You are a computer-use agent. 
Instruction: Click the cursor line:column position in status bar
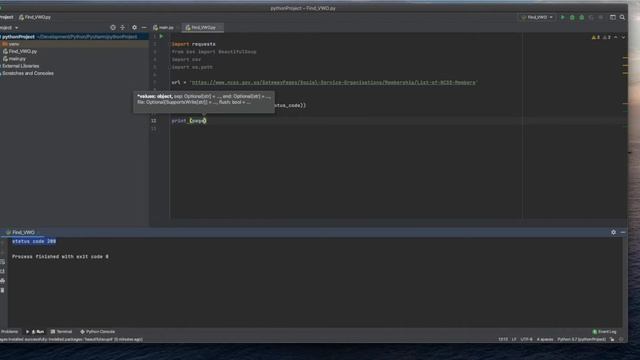[x=503, y=339]
